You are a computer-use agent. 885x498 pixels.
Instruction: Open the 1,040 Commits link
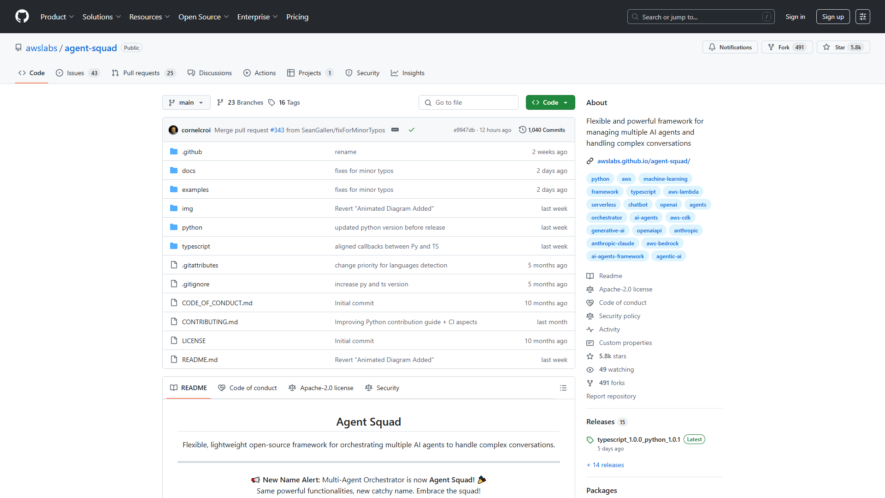(542, 130)
